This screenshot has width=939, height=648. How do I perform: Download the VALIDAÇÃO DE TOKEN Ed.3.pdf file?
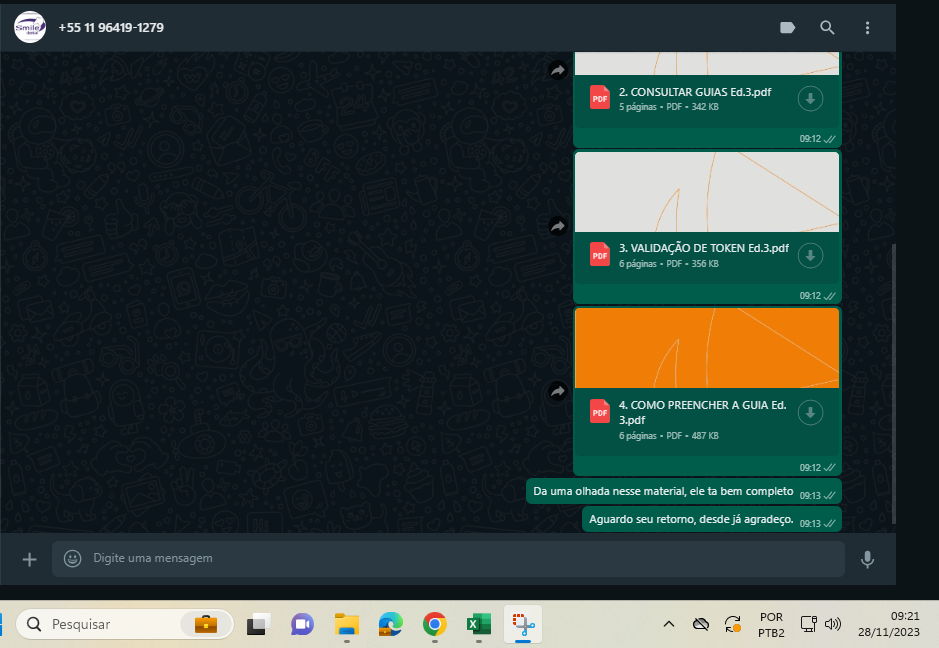coord(810,255)
